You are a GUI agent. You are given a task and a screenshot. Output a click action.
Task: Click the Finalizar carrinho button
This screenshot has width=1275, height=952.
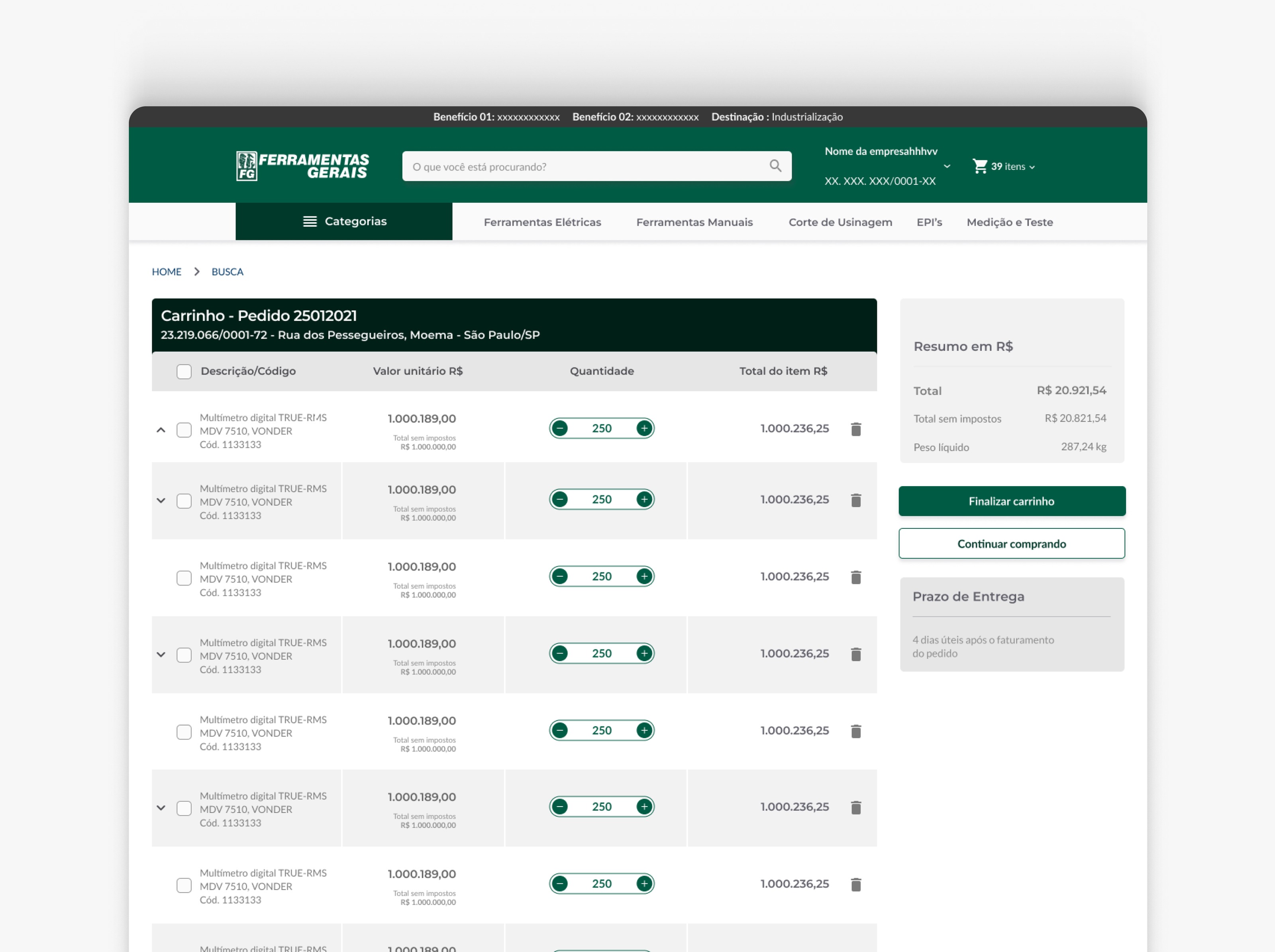1012,501
